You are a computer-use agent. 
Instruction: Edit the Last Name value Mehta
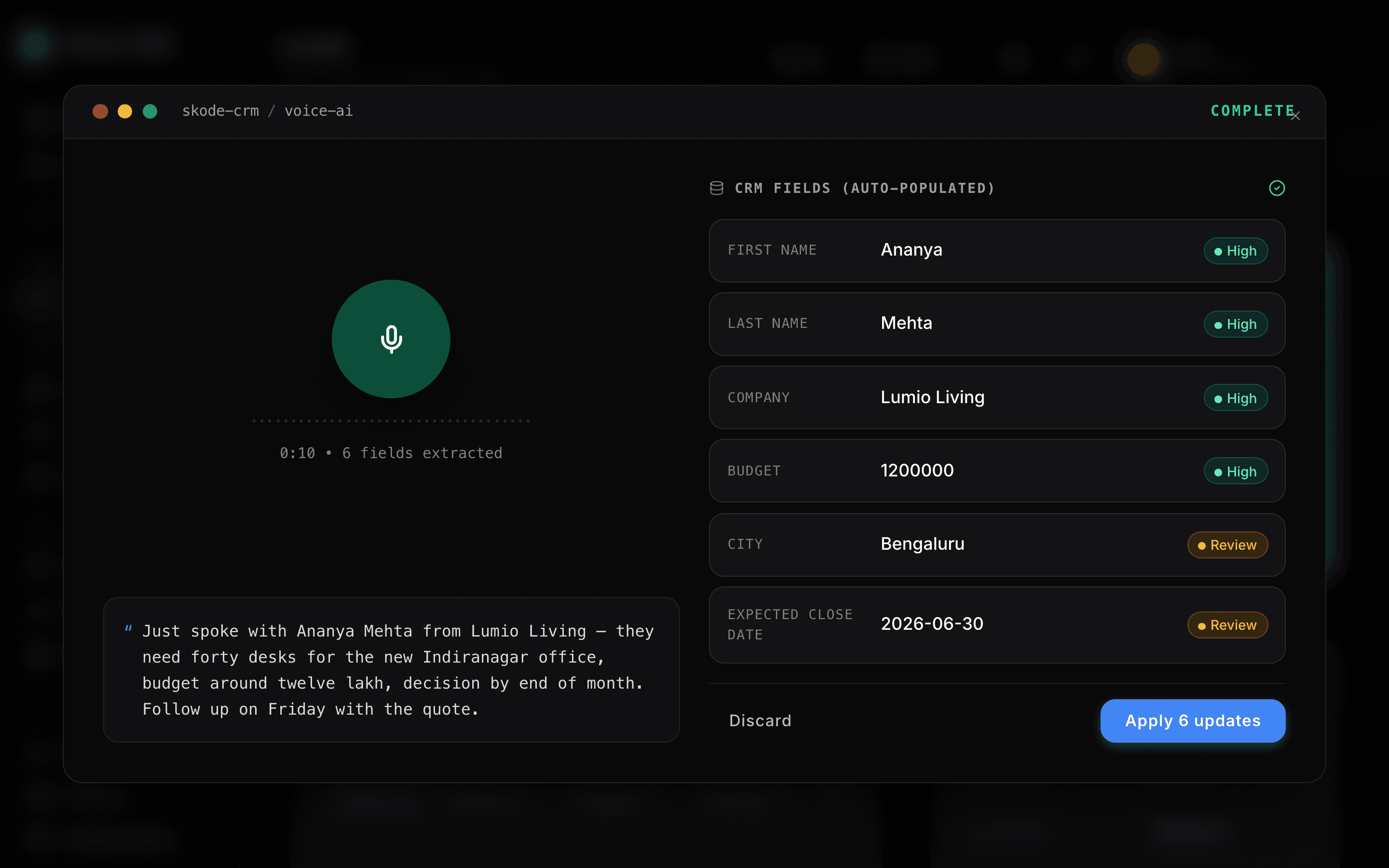point(906,323)
